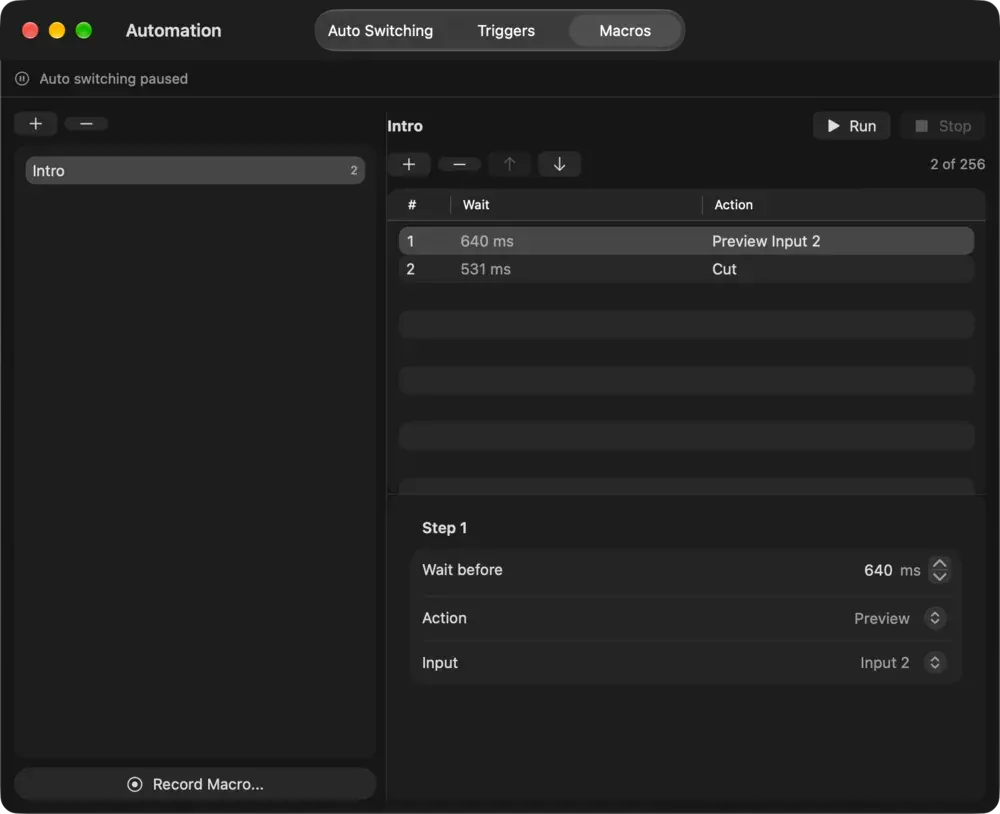Click the 531 ms wait cell
This screenshot has height=814, width=1000.
point(485,269)
